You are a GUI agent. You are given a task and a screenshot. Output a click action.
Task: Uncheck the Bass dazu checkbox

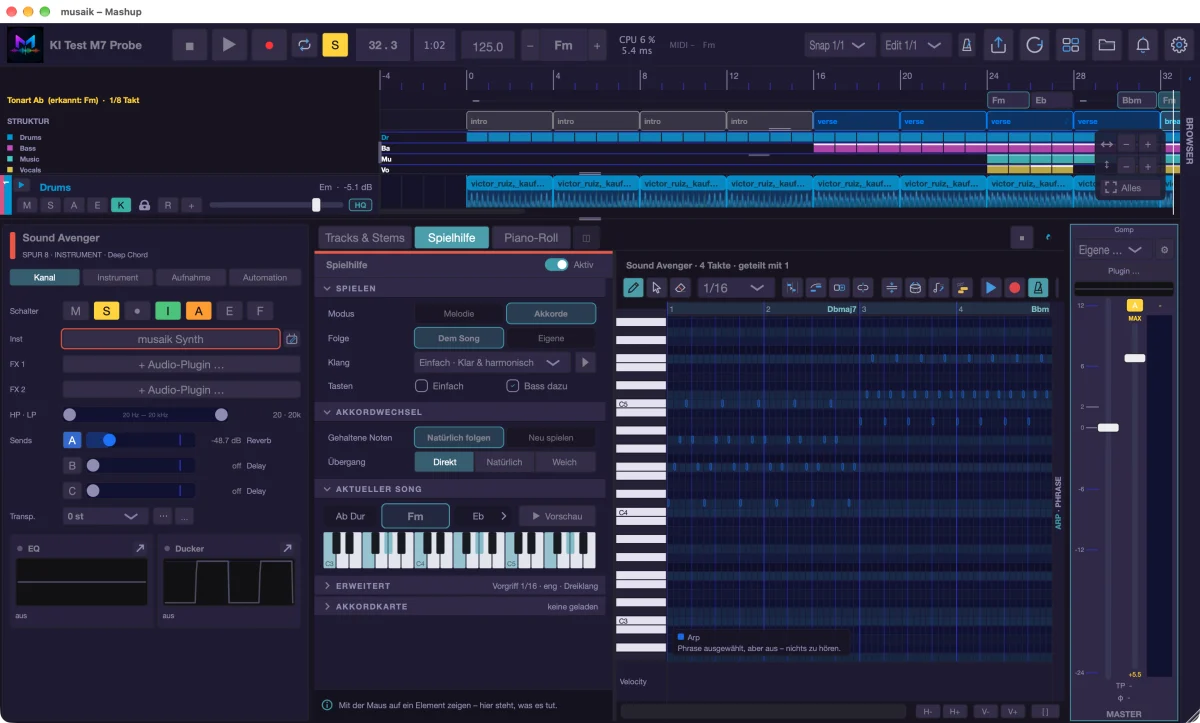(513, 386)
